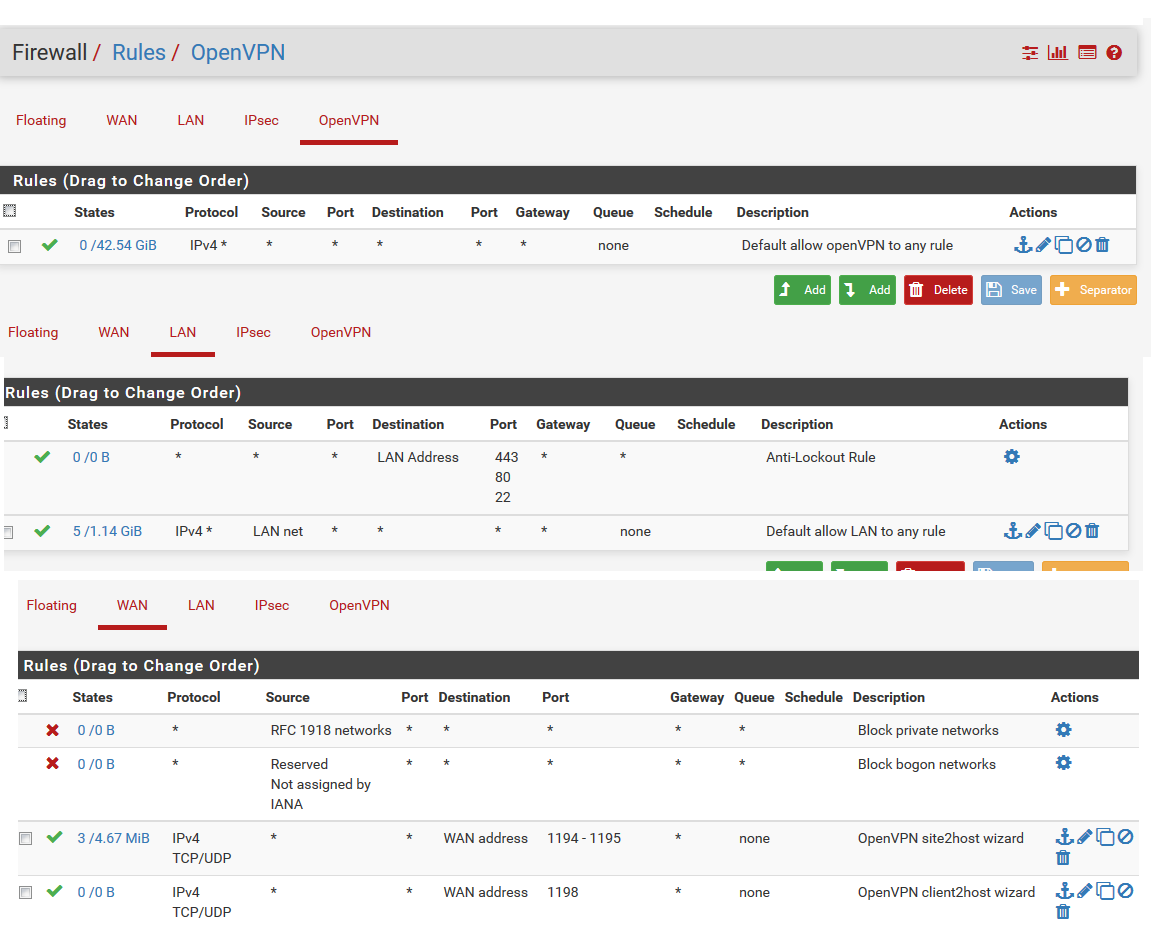Tick the OpenVPN client2host wizard rule checkbox
The height and width of the screenshot is (937, 1161).
click(26, 892)
